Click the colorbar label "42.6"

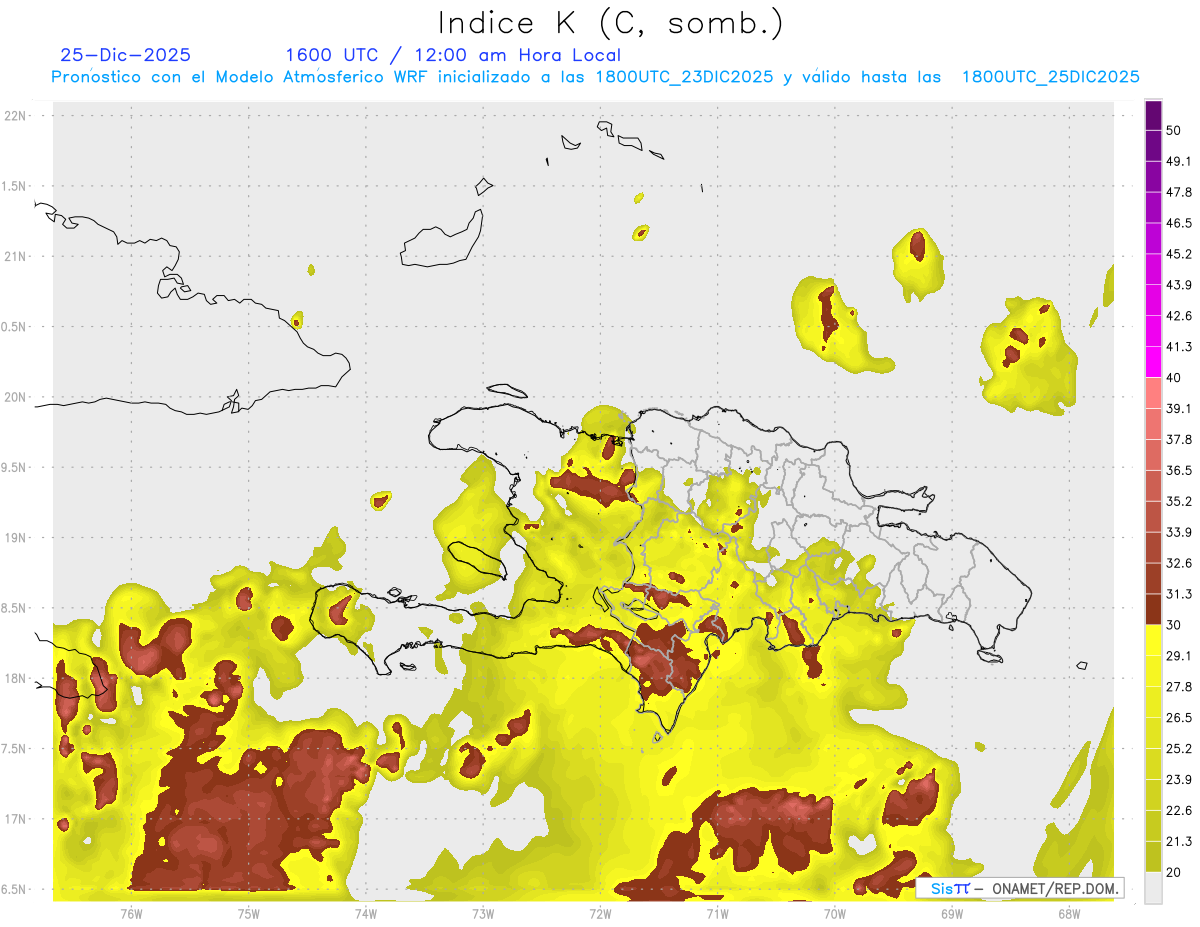1180,316
